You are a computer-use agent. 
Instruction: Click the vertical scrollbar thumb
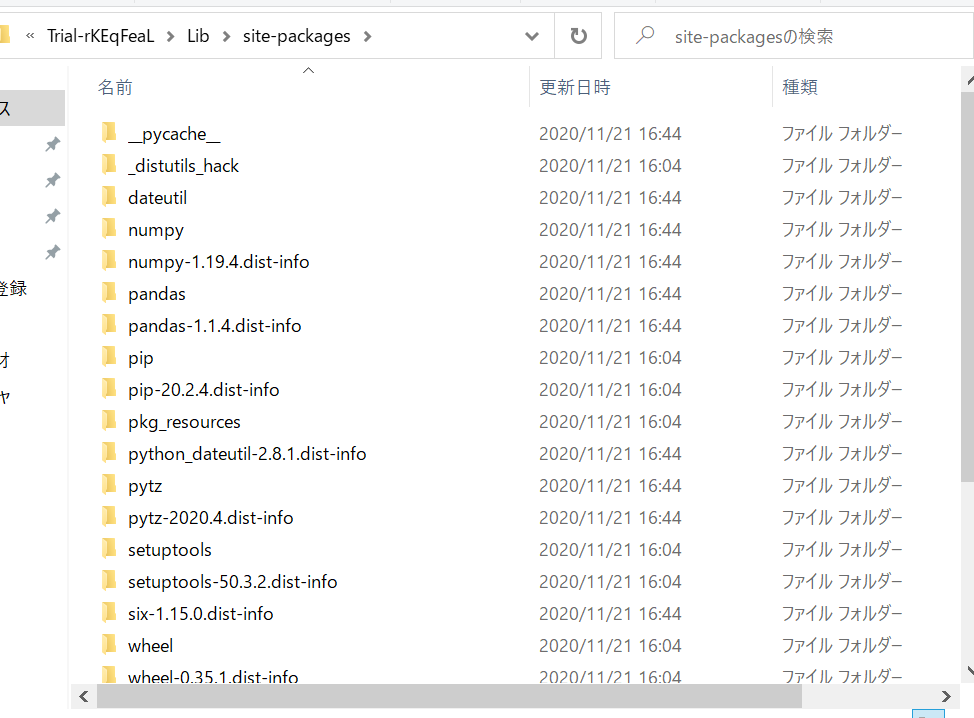click(967, 287)
